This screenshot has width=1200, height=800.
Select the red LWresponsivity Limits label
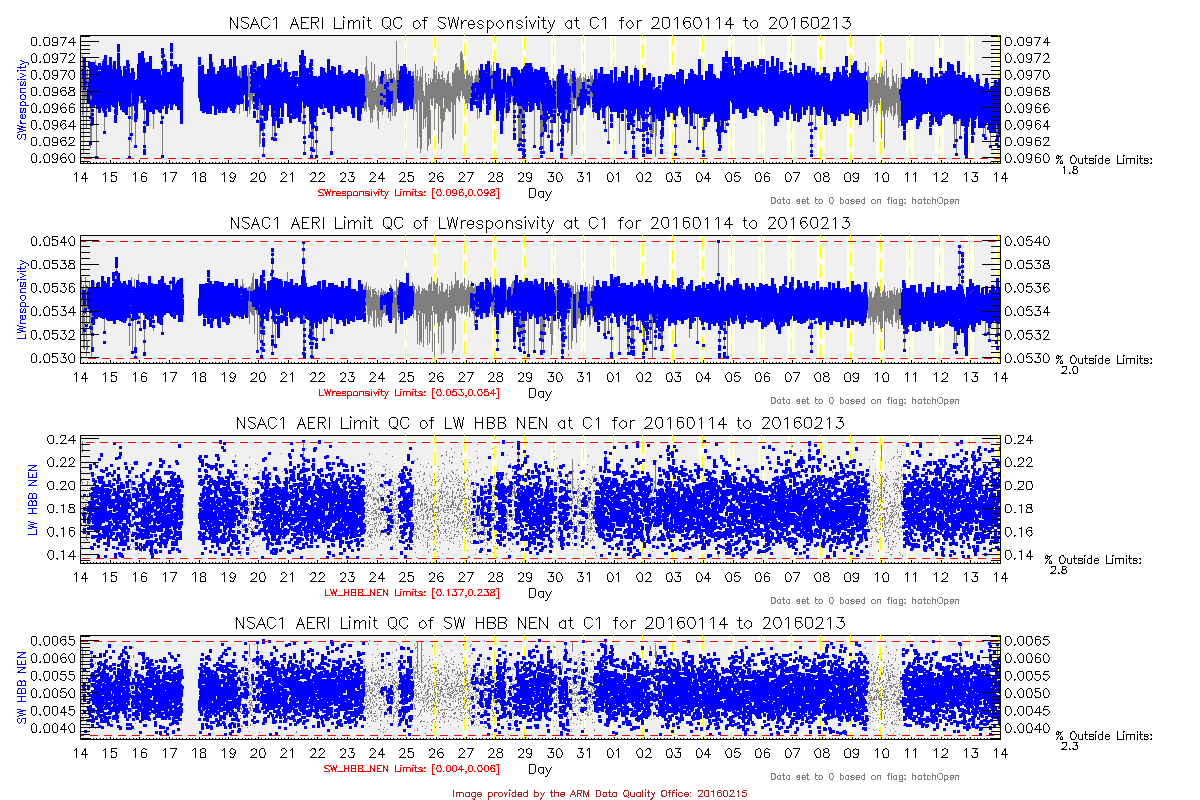click(x=408, y=392)
